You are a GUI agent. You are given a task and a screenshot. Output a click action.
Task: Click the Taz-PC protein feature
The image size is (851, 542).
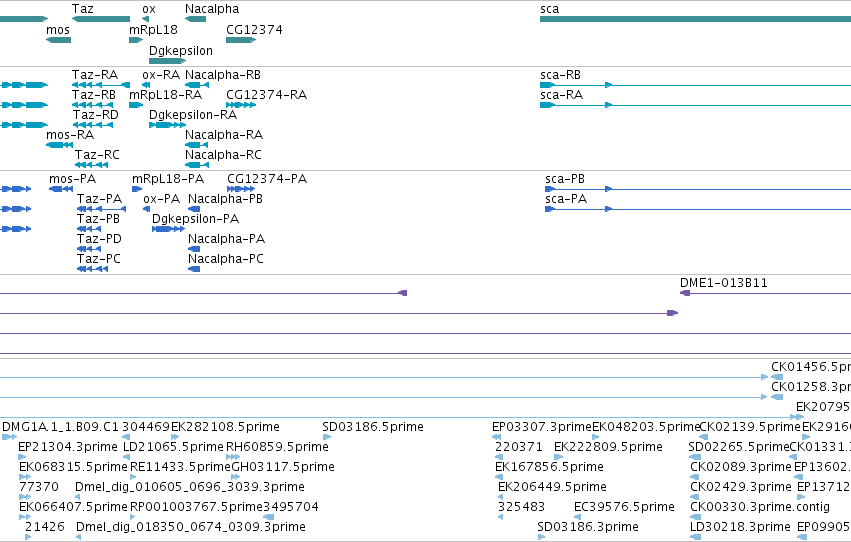(x=92, y=269)
